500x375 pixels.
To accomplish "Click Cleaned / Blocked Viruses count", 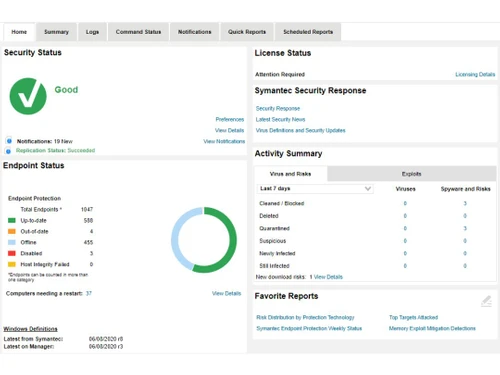I will pyautogui.click(x=405, y=203).
